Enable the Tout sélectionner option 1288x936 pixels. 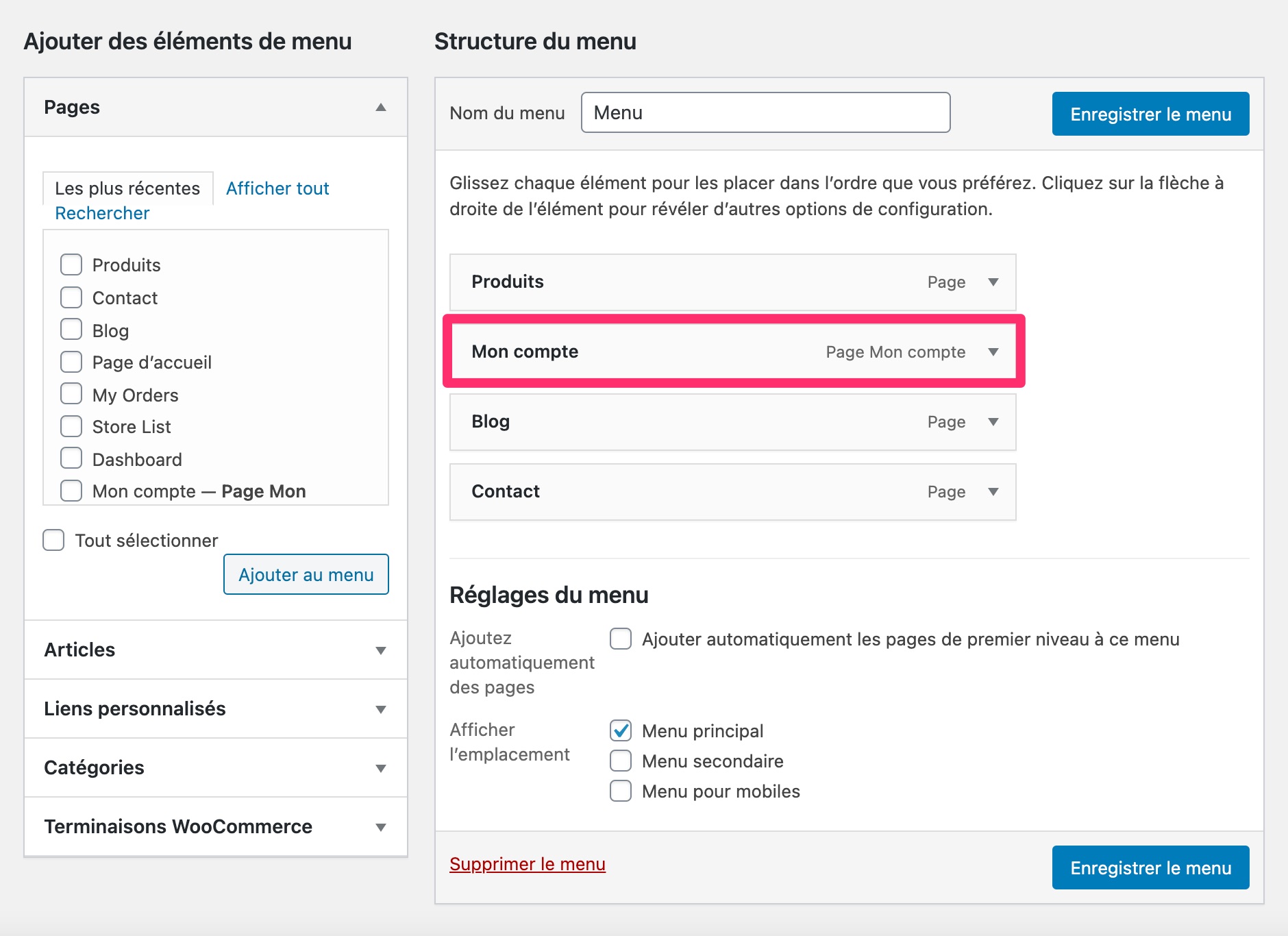point(53,540)
